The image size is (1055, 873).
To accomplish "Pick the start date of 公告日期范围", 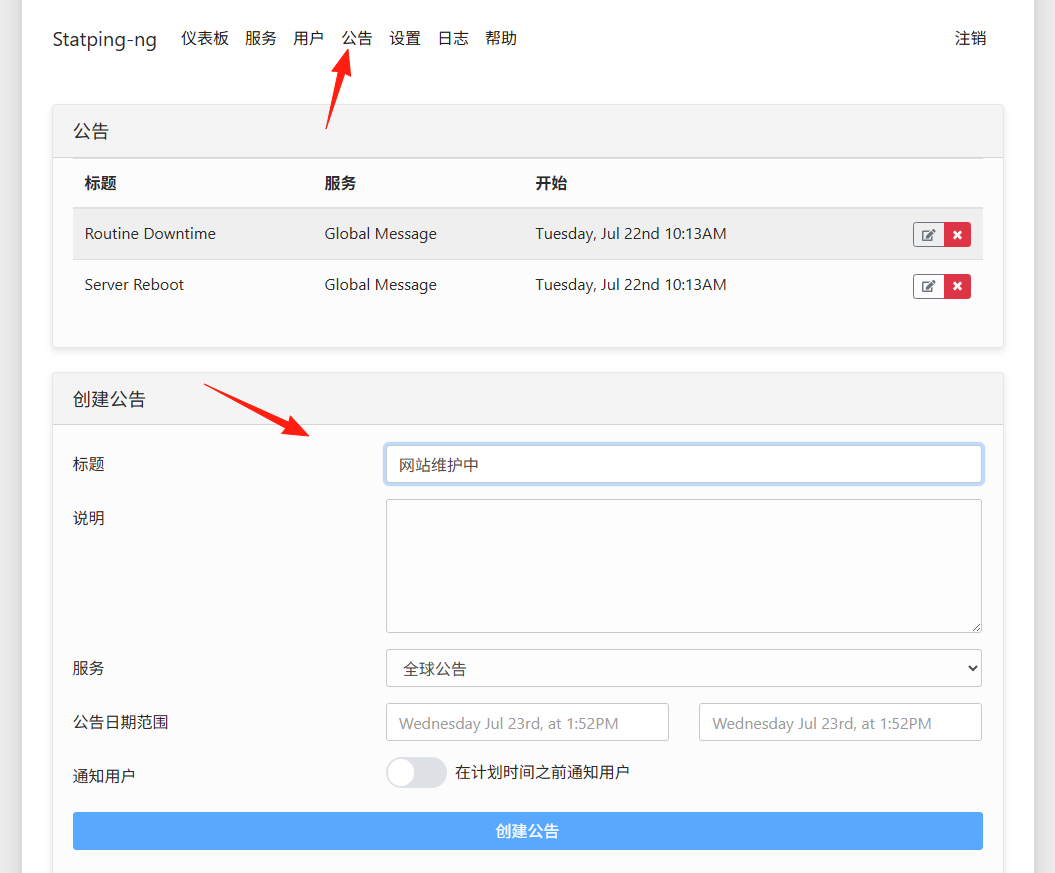I will click(527, 722).
